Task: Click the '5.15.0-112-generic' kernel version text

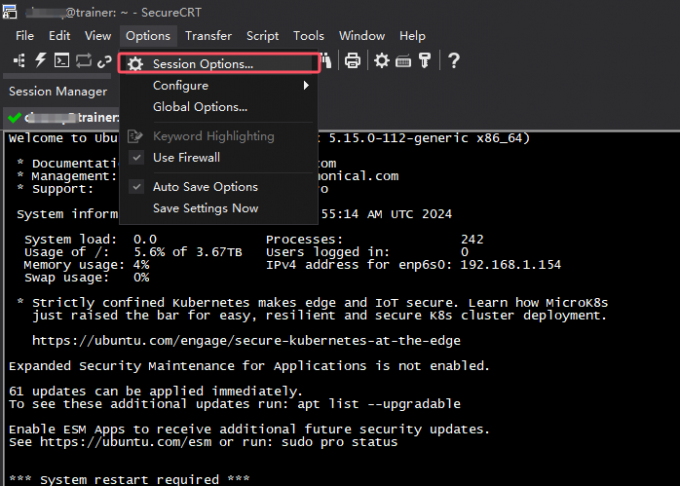Action: pos(399,138)
